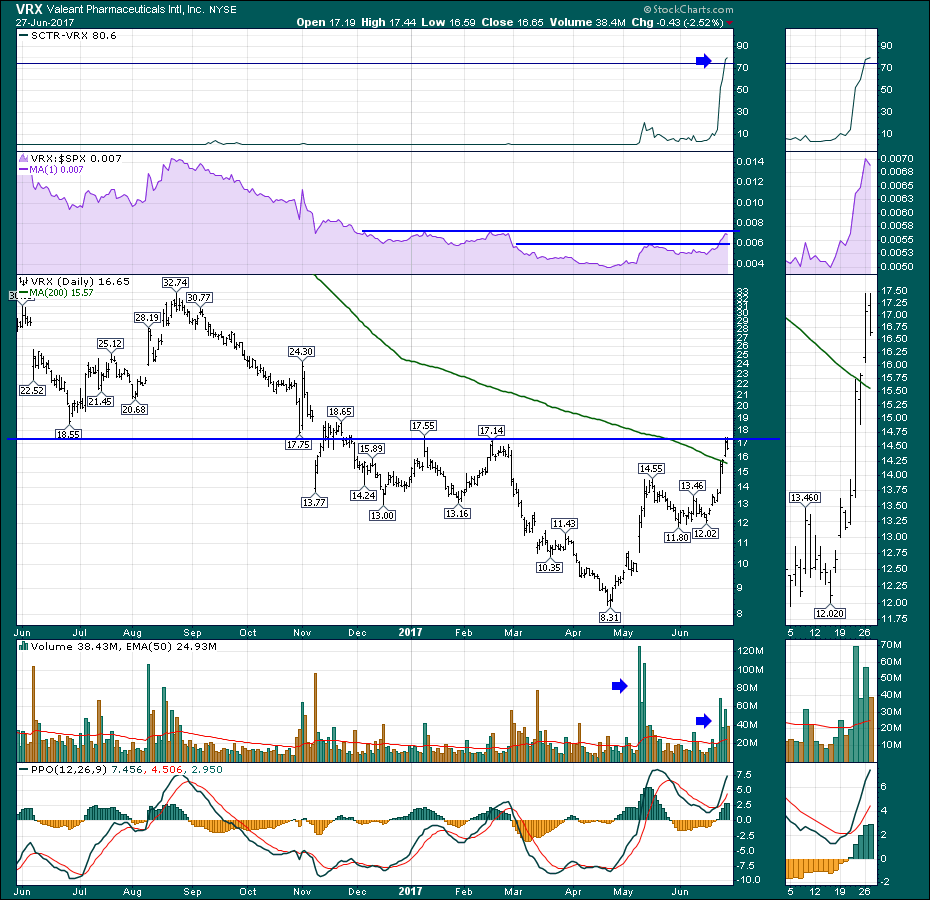This screenshot has width=930, height=900.
Task: Click the 20.68 price label
Action: [134, 409]
